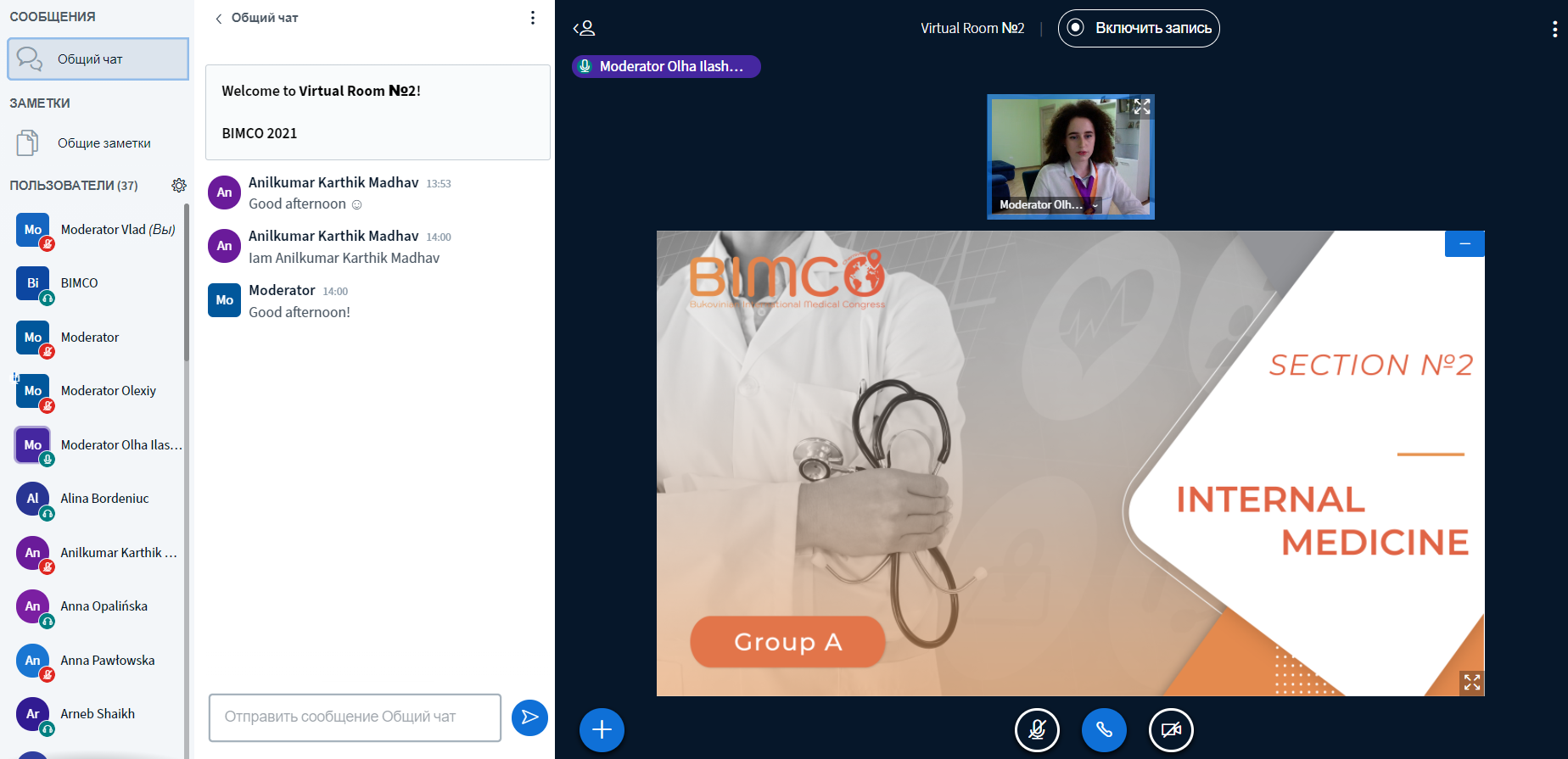Click the Ar avatar of Arneb Shaikh

[x=33, y=714]
